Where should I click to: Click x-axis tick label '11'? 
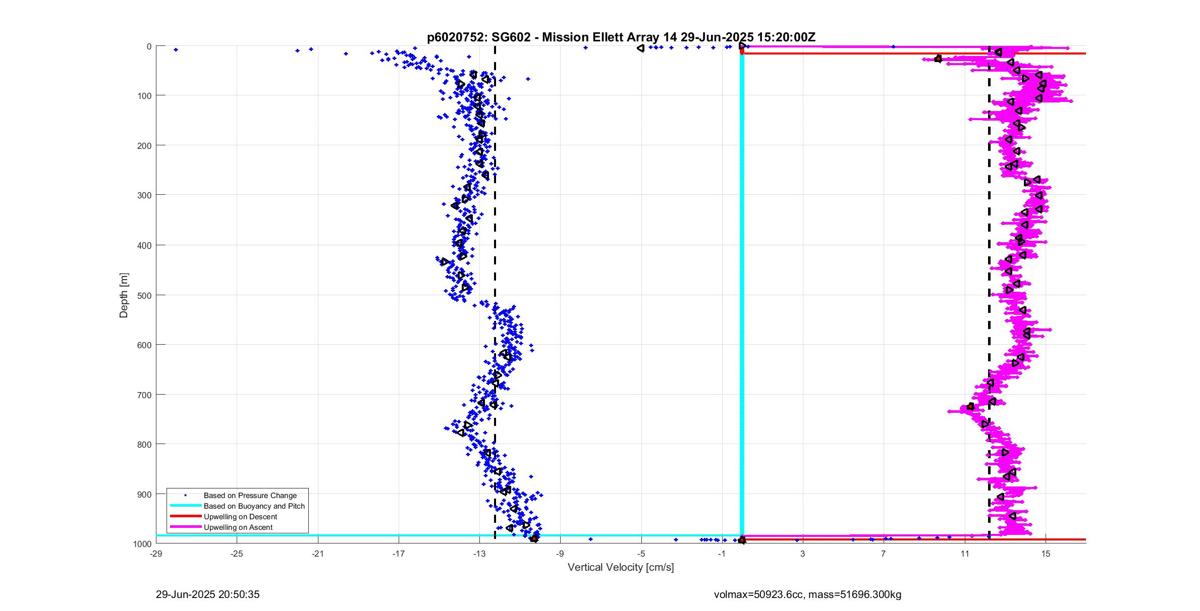pos(965,552)
